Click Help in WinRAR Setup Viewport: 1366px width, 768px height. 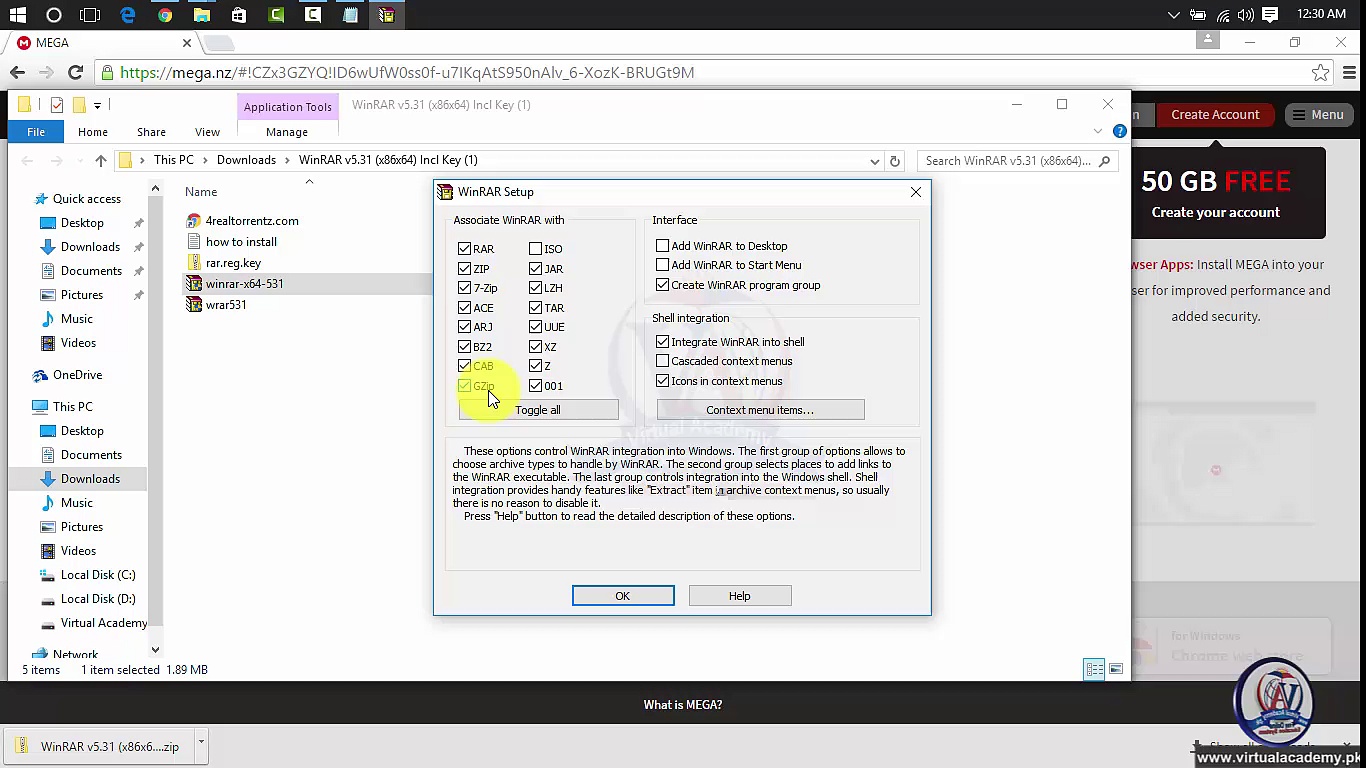pos(740,596)
